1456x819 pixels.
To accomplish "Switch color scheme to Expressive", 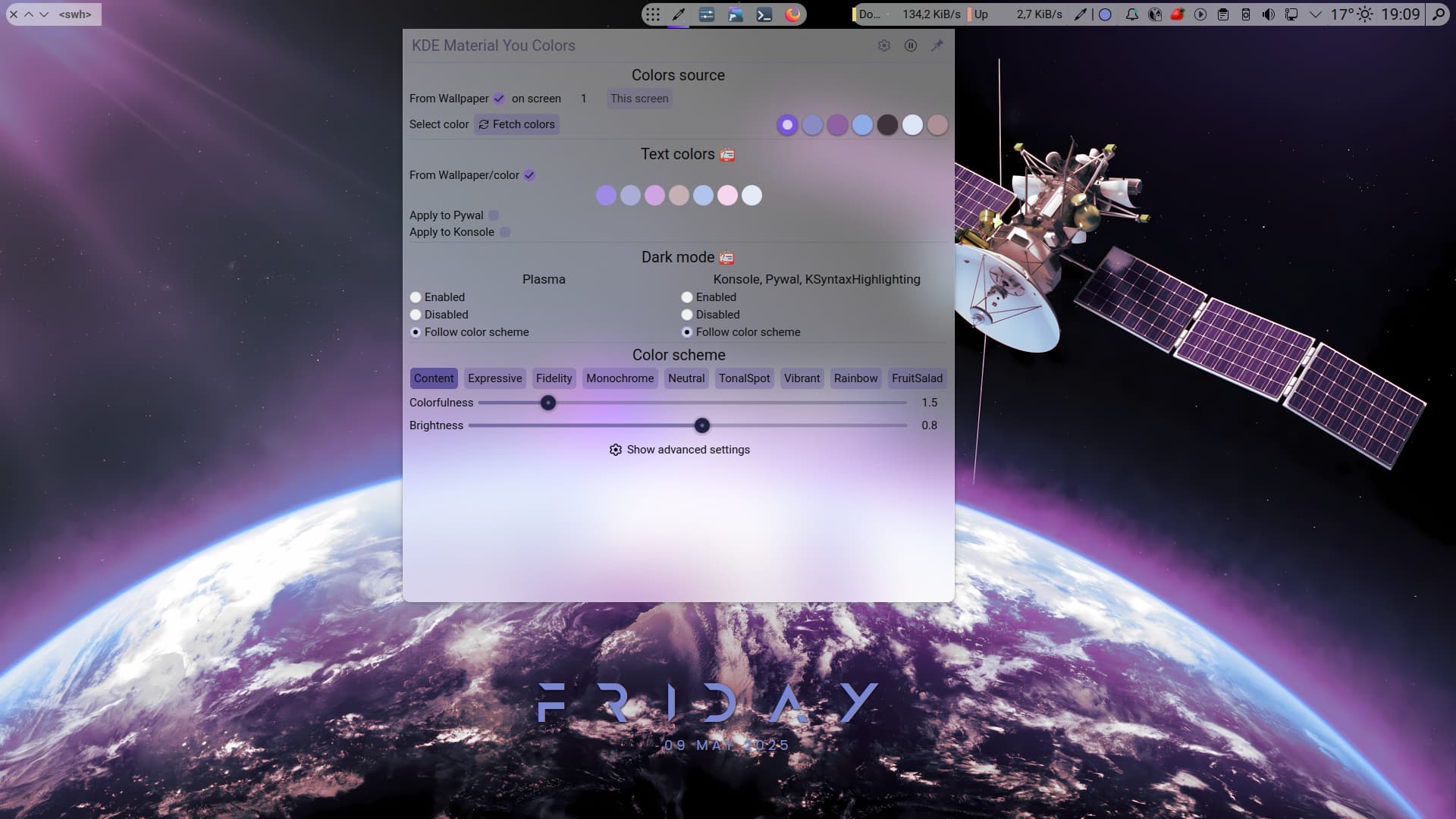I will [494, 378].
